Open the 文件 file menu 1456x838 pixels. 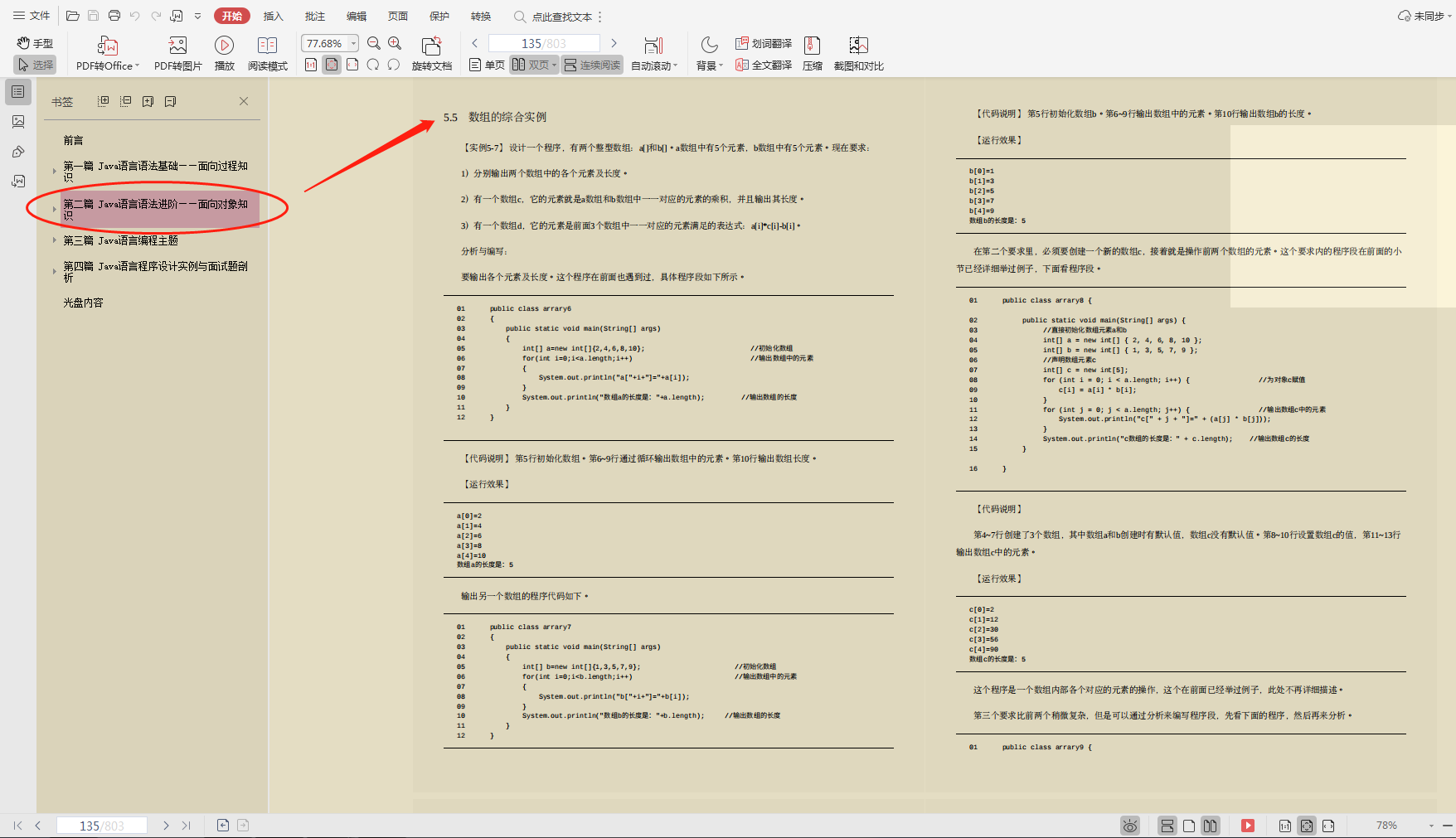click(32, 16)
